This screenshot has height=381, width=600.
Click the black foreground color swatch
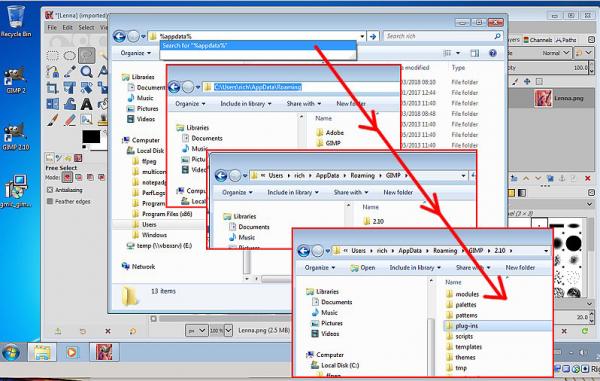click(x=91, y=137)
